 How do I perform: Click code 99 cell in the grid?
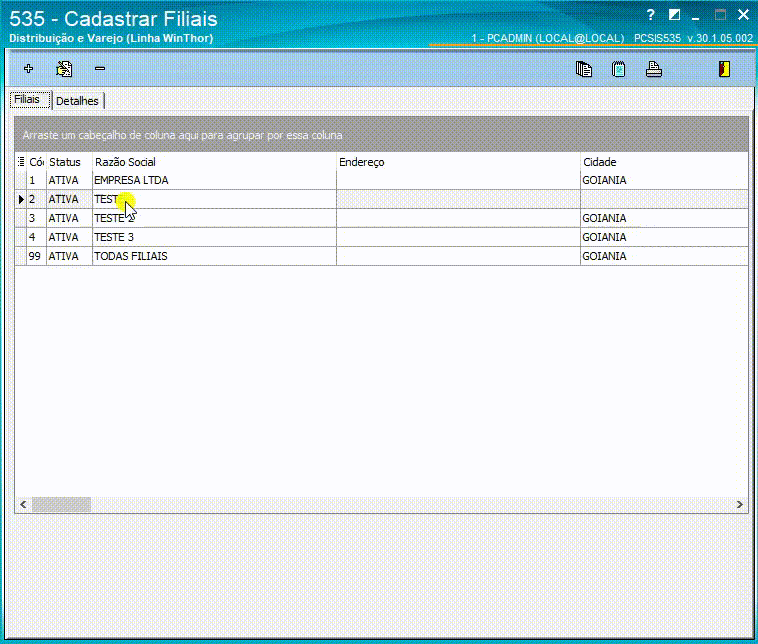[36, 256]
